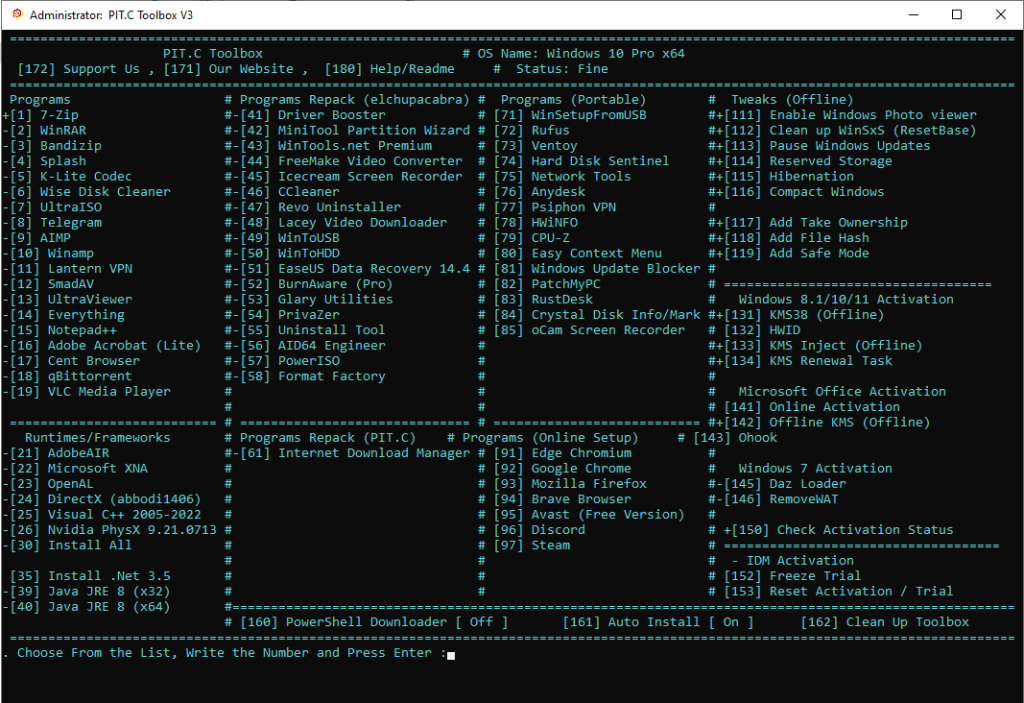Toggle Auto Install option [161] On
Image resolution: width=1024 pixels, height=703 pixels.
(x=657, y=622)
